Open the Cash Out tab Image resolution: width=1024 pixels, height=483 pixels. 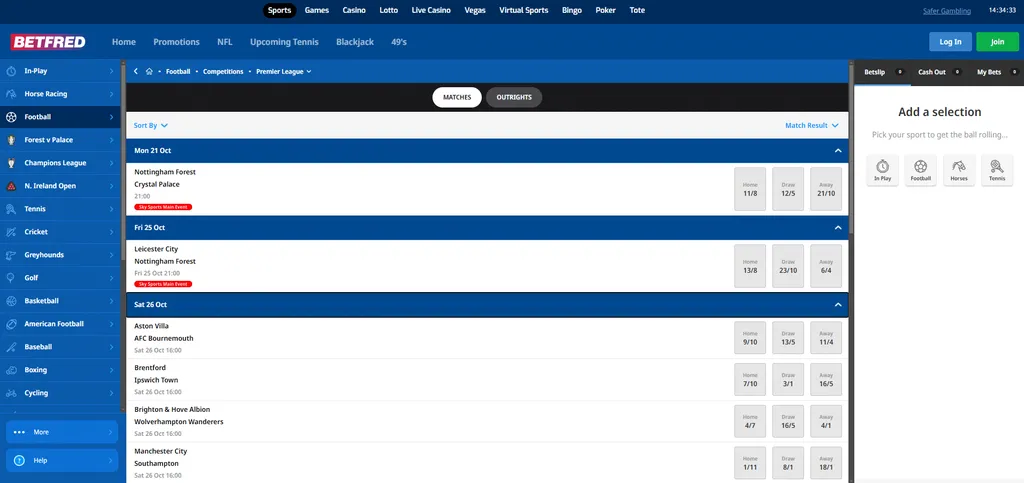pyautogui.click(x=939, y=72)
